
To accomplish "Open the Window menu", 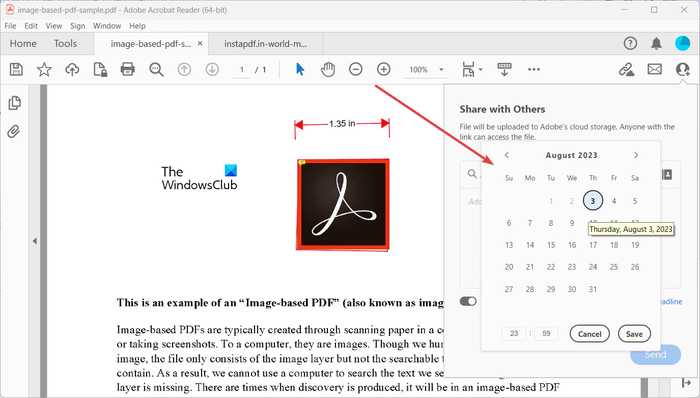I will tap(107, 26).
